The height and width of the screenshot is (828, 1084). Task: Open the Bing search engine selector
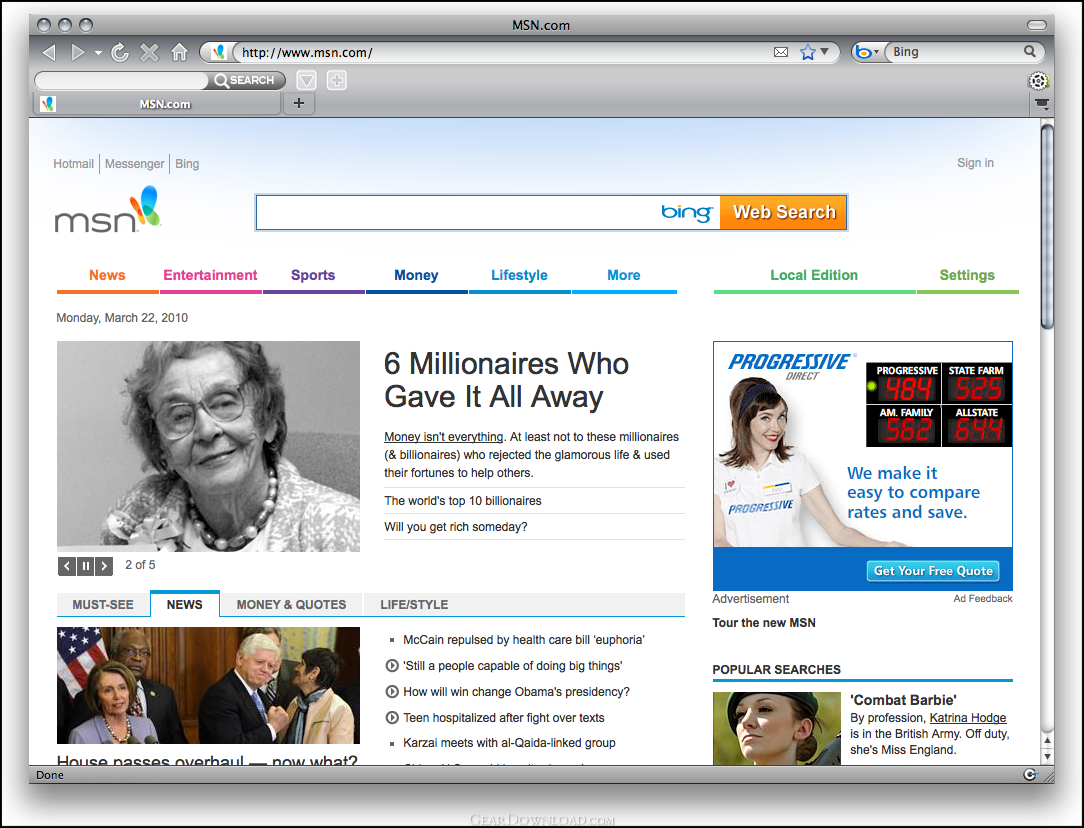(867, 52)
